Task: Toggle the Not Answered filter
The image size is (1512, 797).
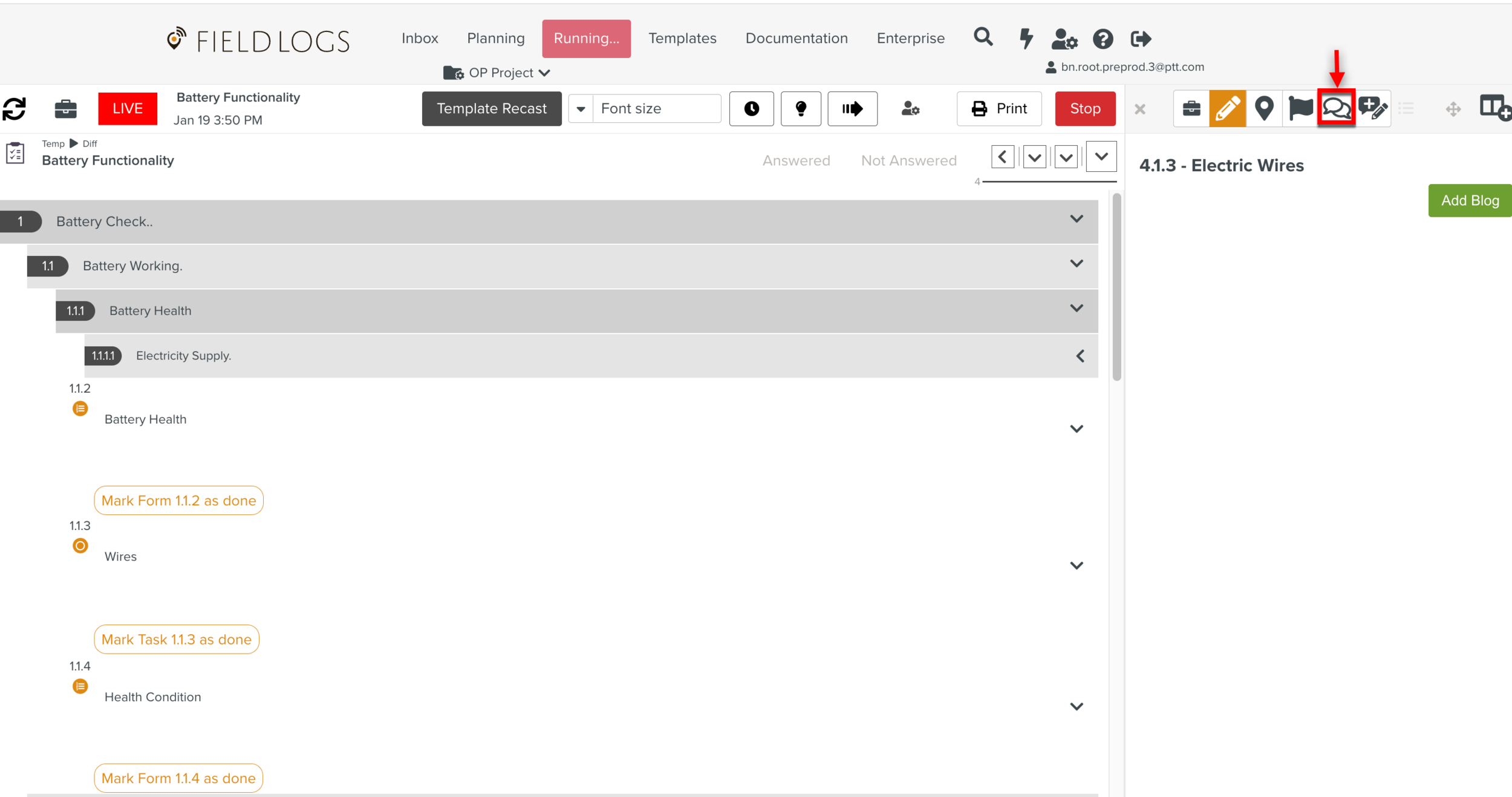Action: click(908, 160)
